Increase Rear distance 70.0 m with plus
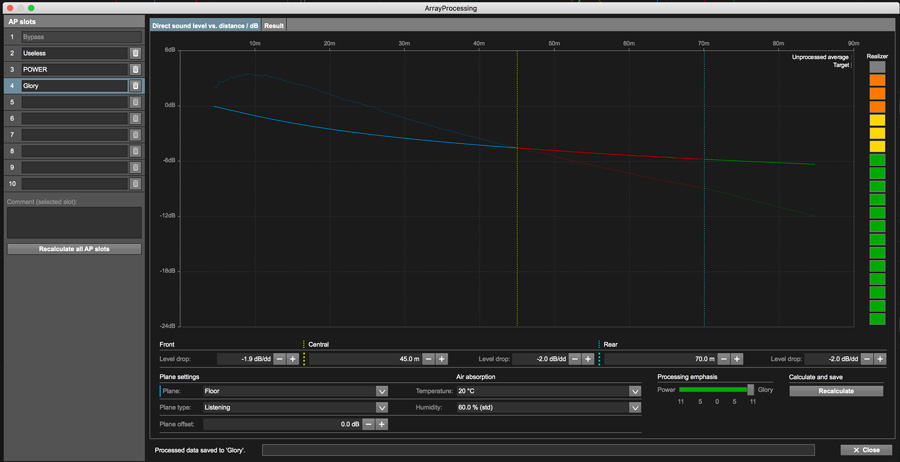 tap(738, 359)
